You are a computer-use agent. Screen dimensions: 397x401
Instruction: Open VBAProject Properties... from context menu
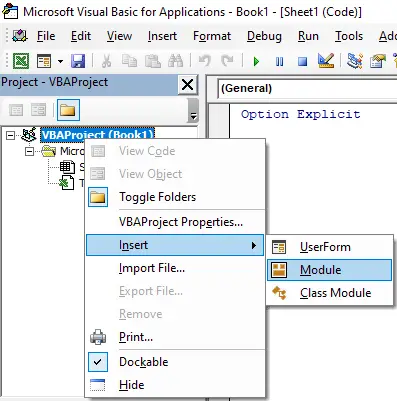[175, 222]
